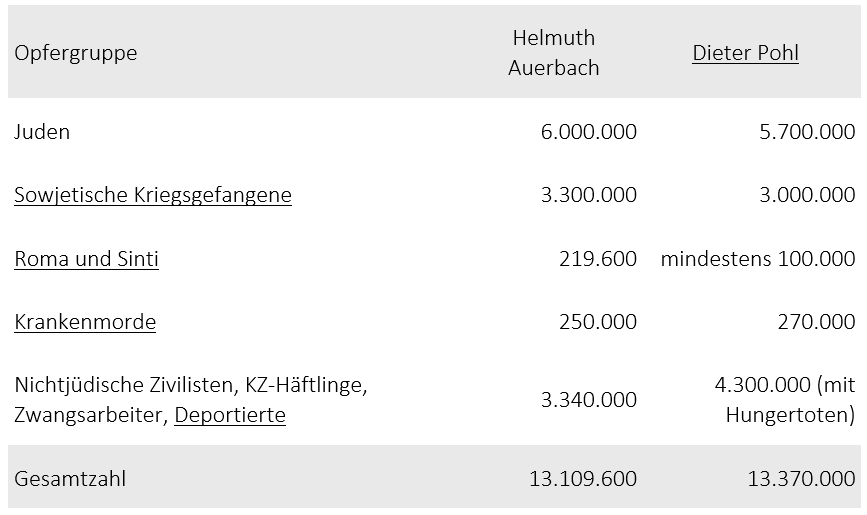Select the Helmuth Auerbach column header
The image size is (867, 515).
coord(553,53)
